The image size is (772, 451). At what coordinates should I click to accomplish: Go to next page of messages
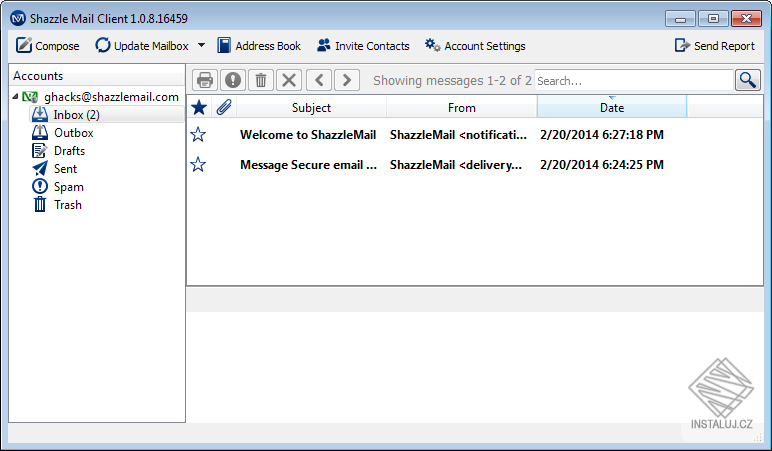pos(347,80)
